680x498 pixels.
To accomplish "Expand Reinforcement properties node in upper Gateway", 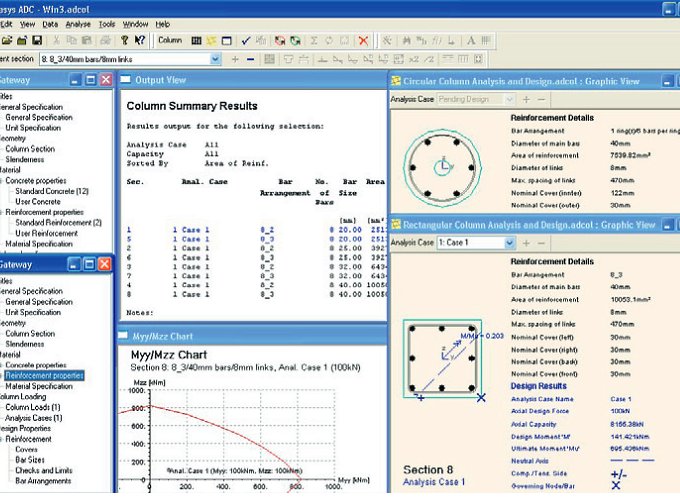I will point(2,213).
